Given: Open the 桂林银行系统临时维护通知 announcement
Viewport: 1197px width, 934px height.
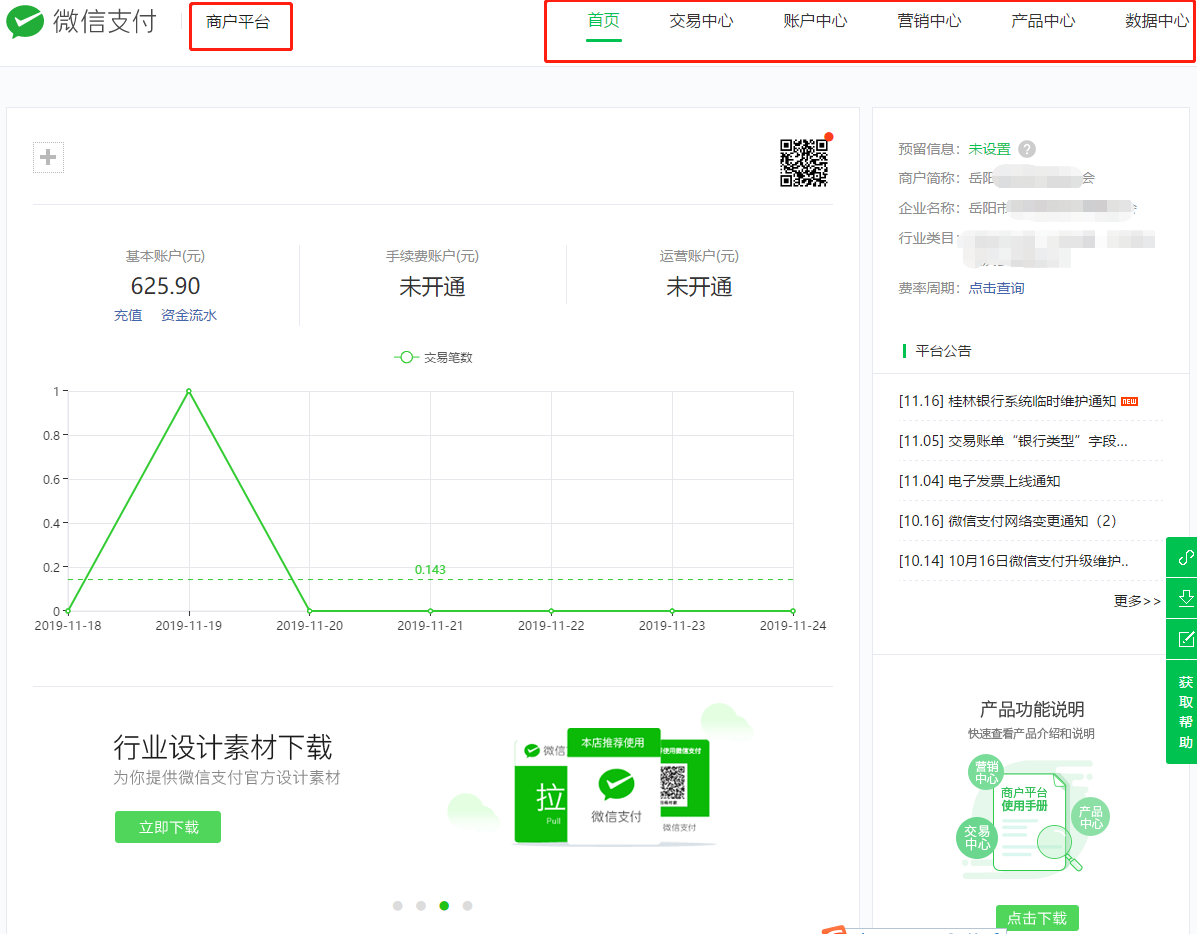Looking at the screenshot, I should pyautogui.click(x=1007, y=401).
